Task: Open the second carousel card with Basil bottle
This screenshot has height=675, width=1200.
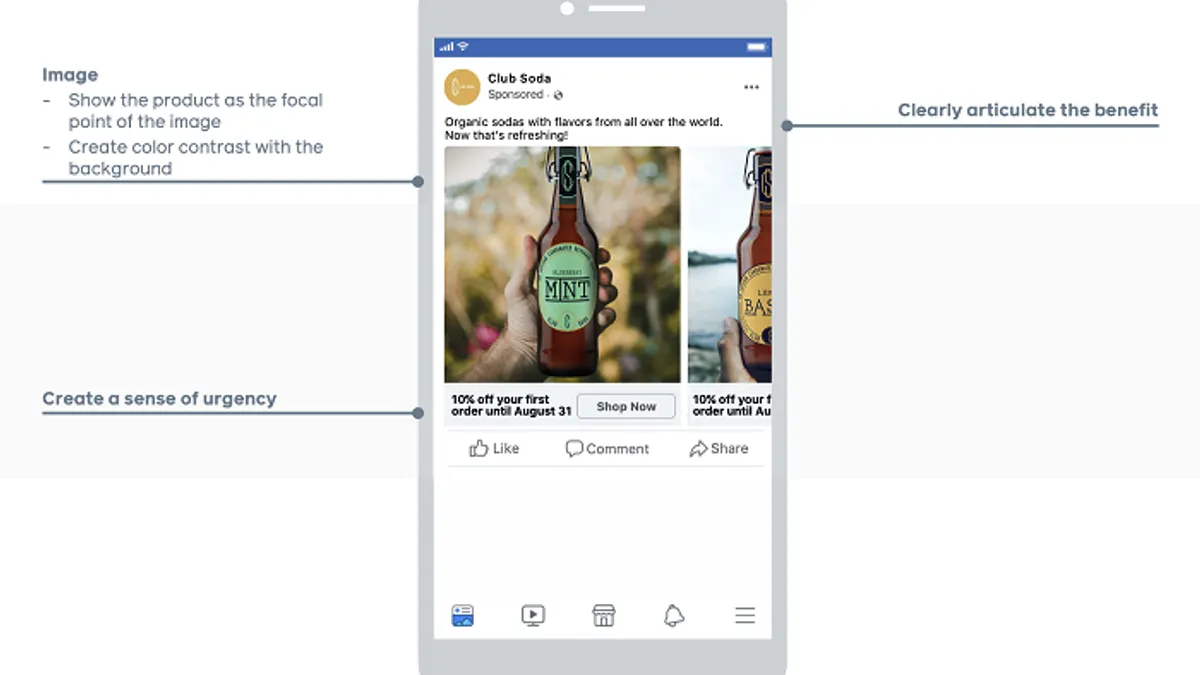Action: 730,264
